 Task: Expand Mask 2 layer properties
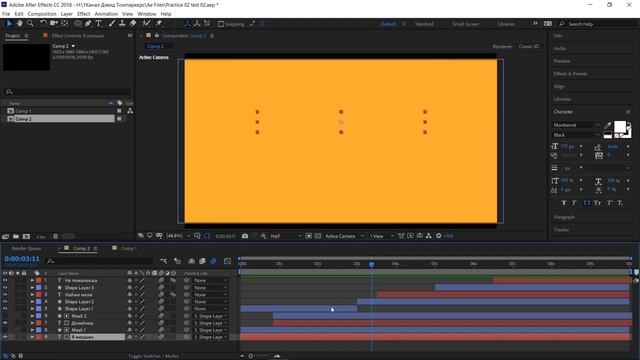tap(32, 316)
